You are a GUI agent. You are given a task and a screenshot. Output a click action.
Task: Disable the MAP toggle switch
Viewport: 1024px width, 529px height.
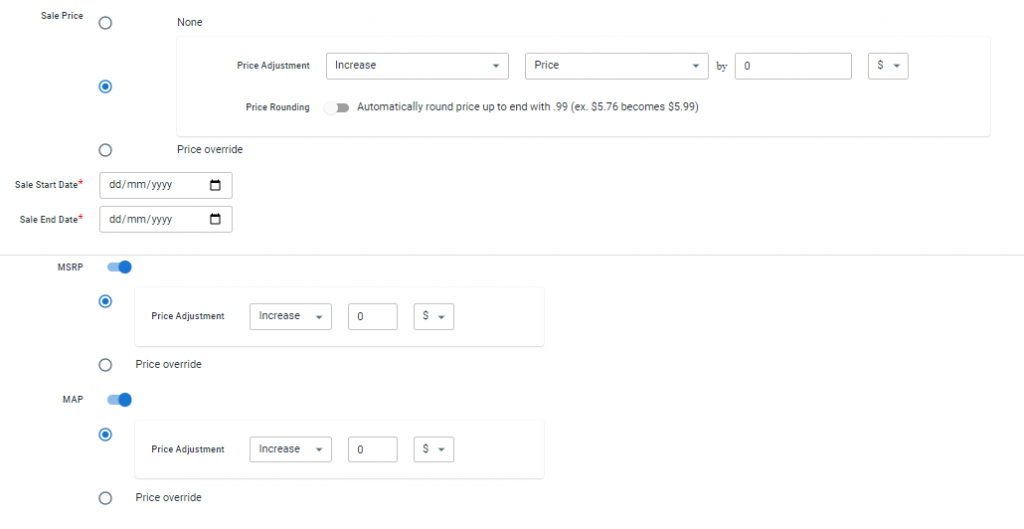[x=120, y=400]
